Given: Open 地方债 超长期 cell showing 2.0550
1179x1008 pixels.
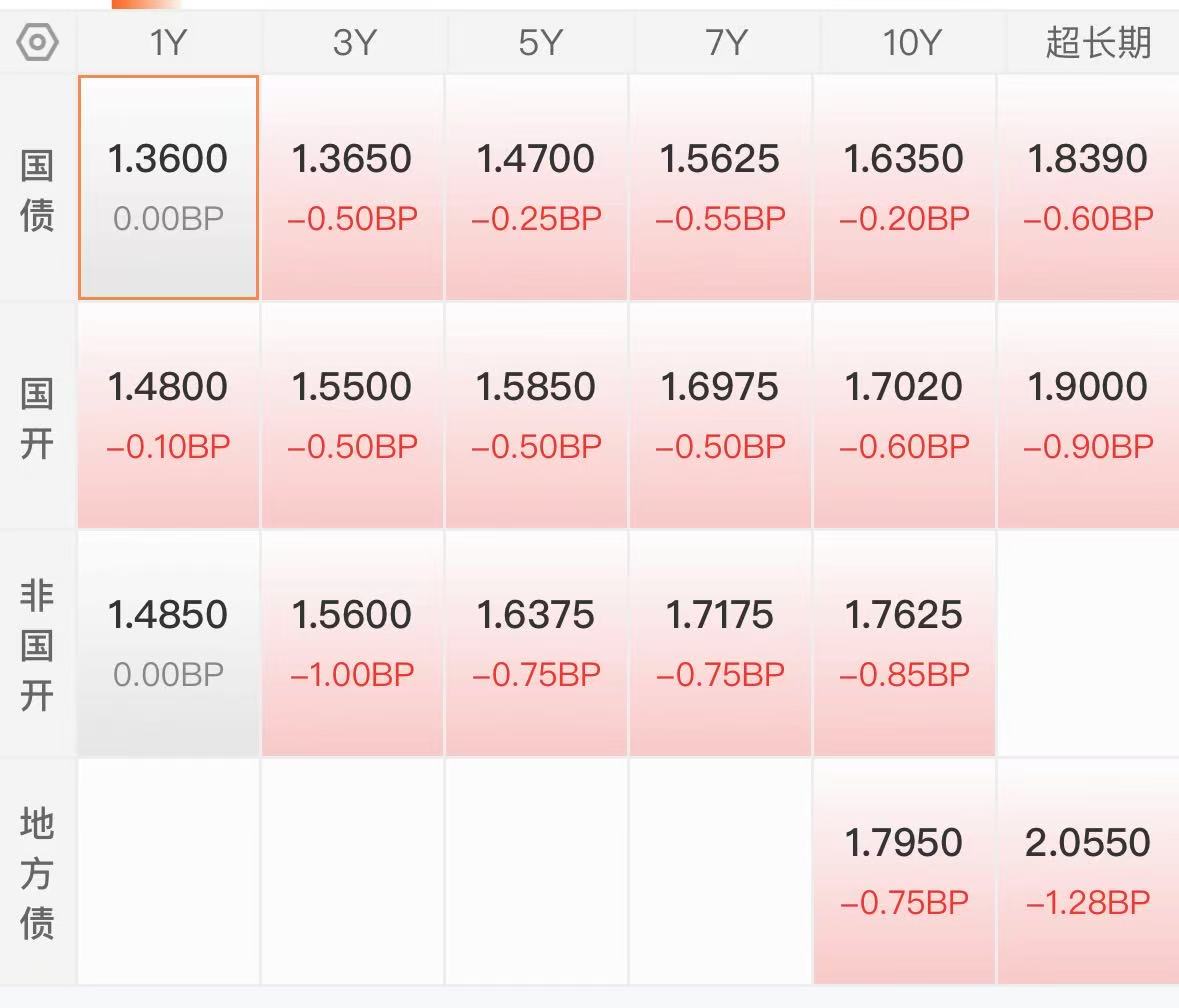Looking at the screenshot, I should click(x=1089, y=871).
